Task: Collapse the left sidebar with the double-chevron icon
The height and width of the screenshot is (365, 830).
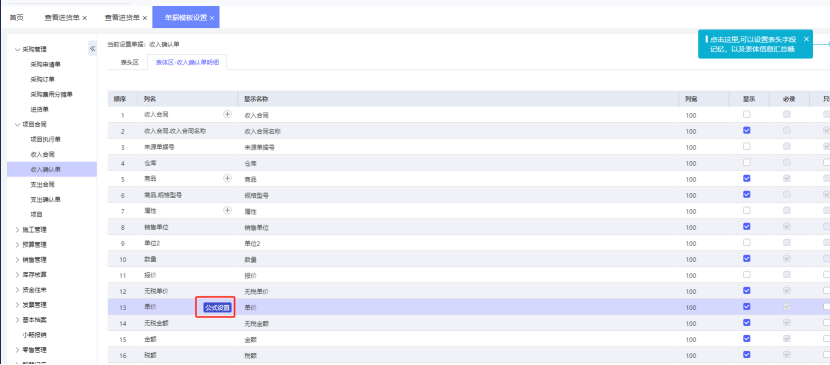Action: (92, 49)
